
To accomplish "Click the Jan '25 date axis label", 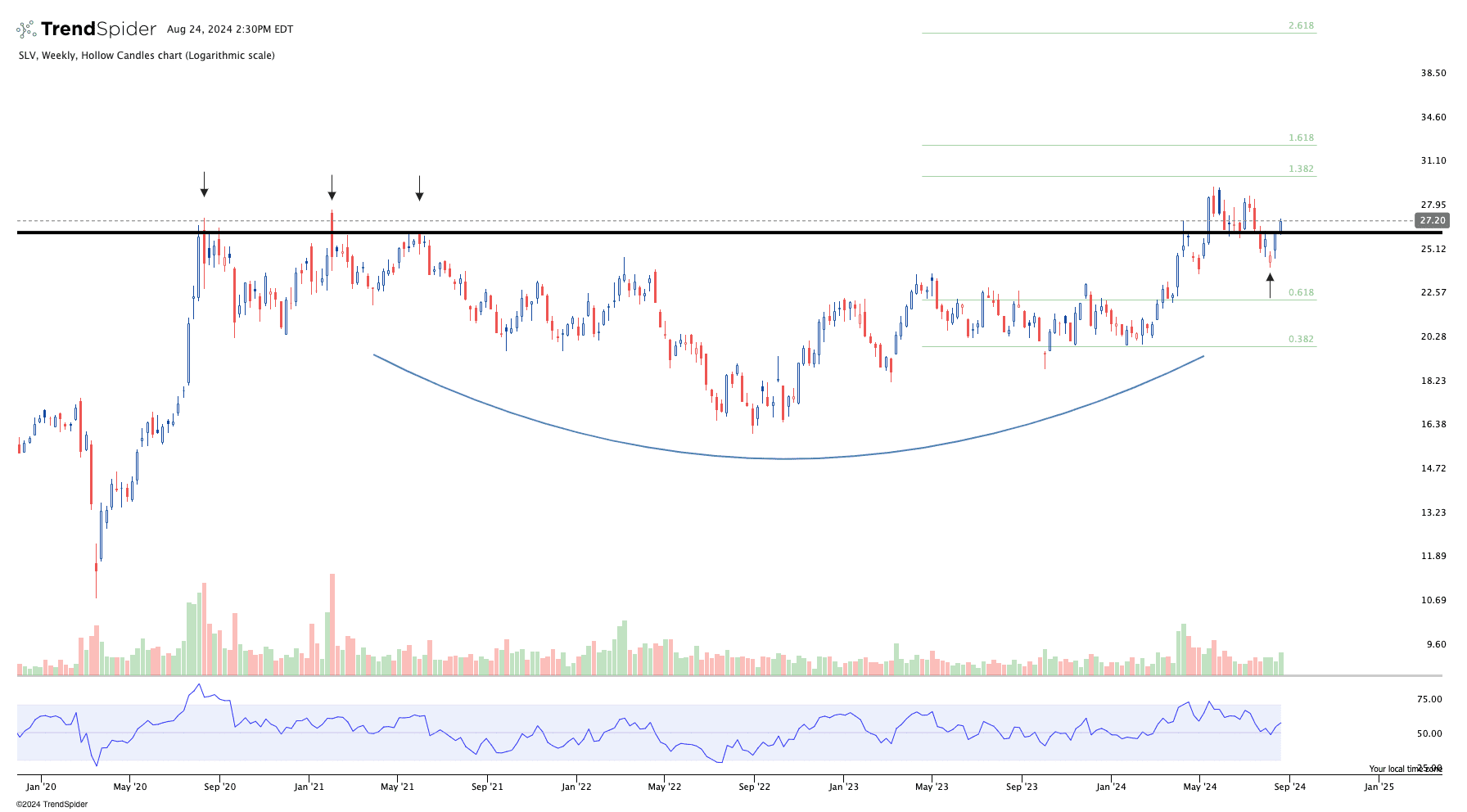I will [x=1379, y=787].
